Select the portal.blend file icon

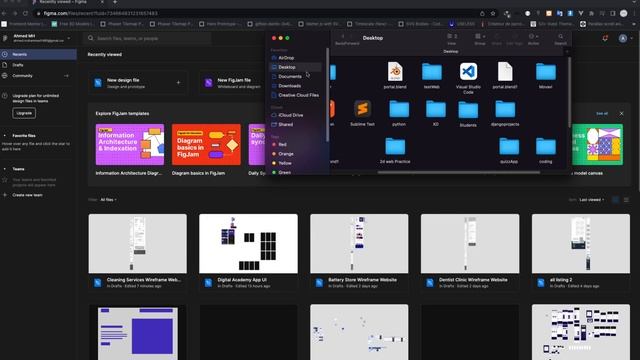point(395,72)
